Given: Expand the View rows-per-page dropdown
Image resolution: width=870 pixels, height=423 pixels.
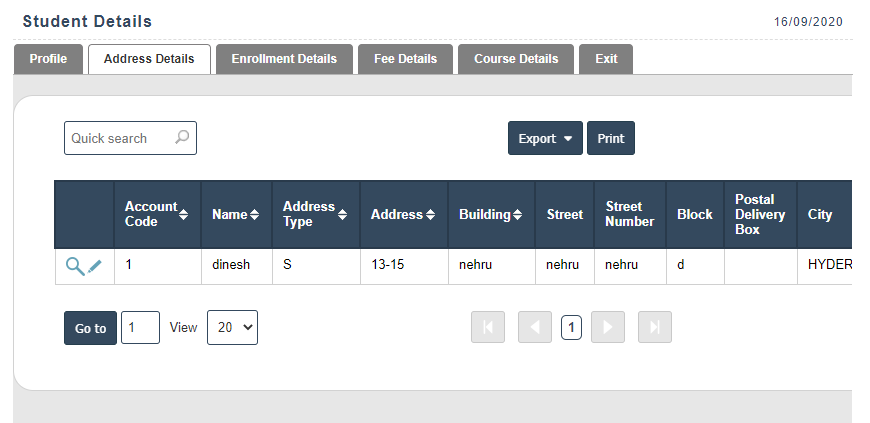Looking at the screenshot, I should click(x=232, y=328).
